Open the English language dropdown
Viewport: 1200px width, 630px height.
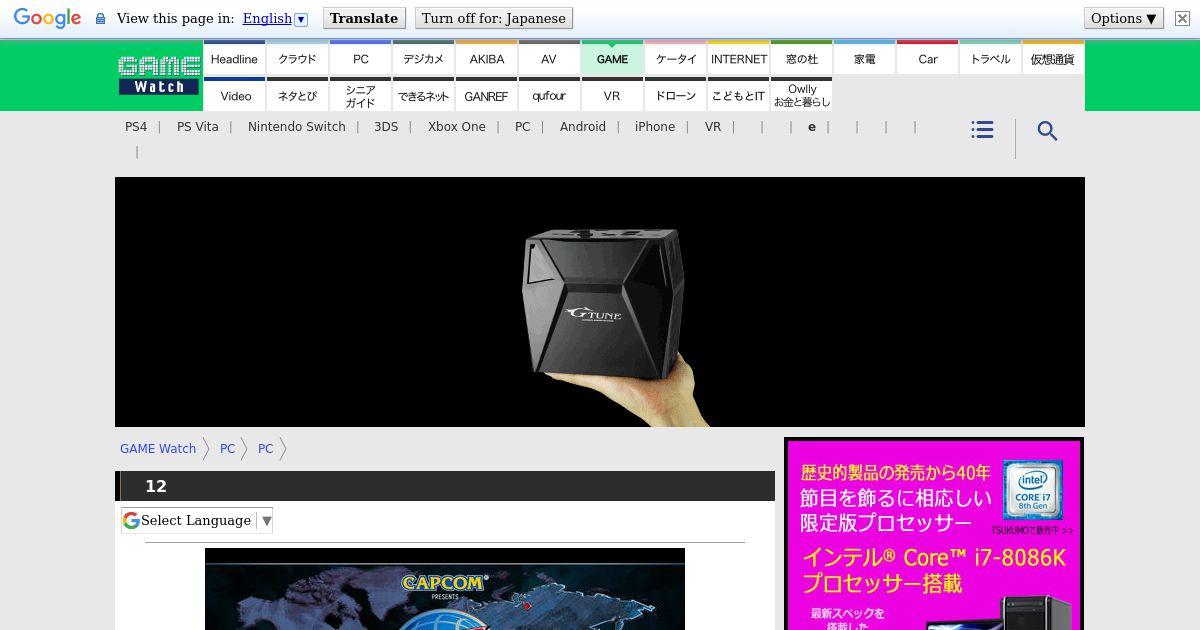tap(275, 18)
